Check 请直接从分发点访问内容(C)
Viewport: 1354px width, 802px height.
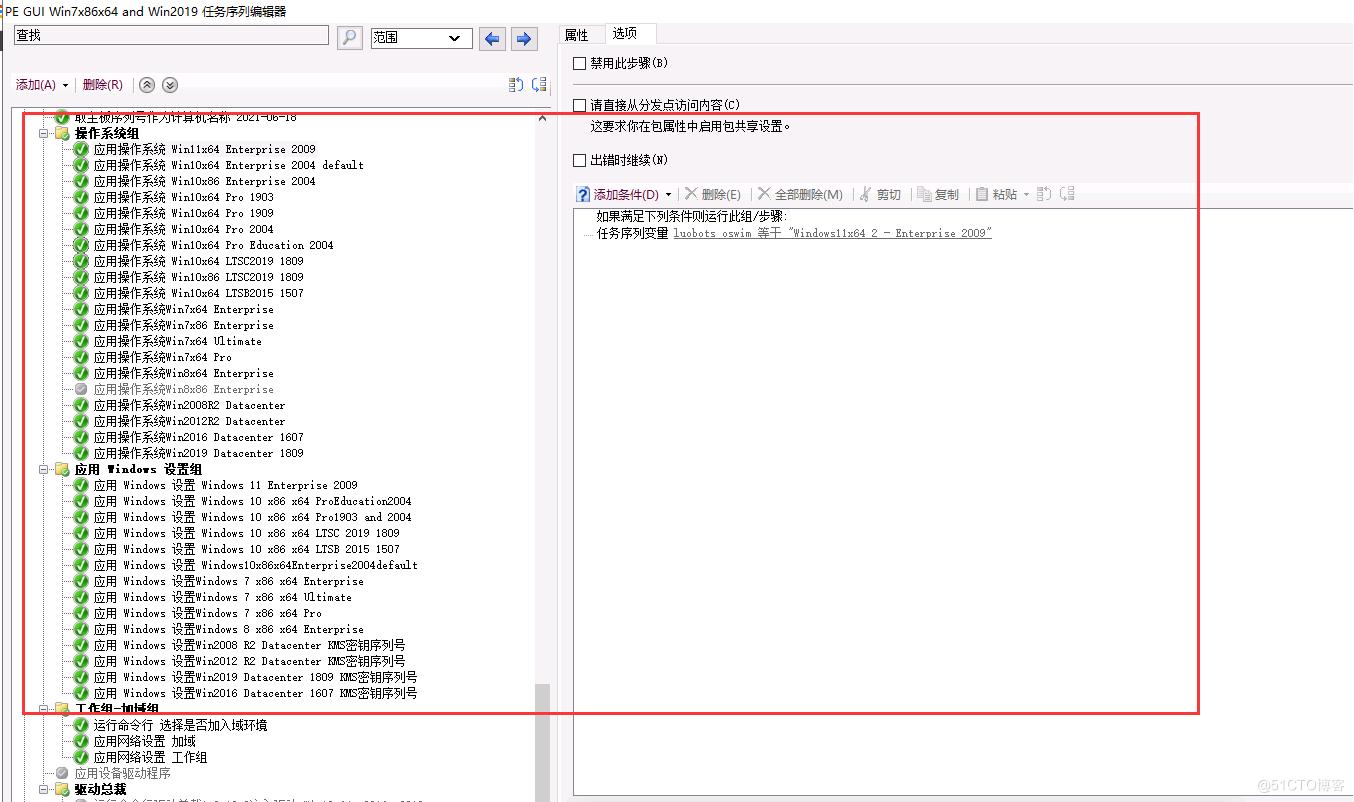tap(577, 103)
